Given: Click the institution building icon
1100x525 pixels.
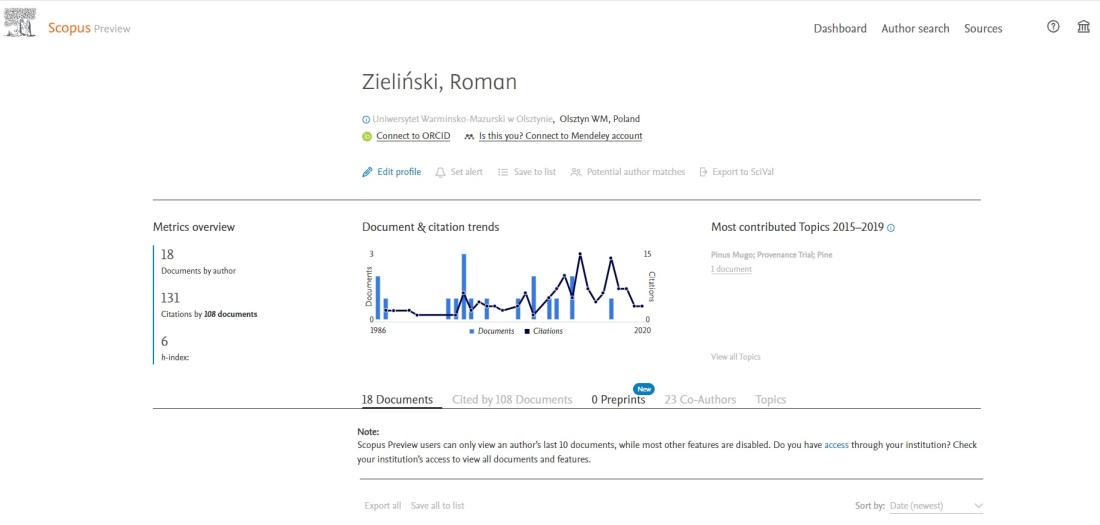Looking at the screenshot, I should point(1084,27).
